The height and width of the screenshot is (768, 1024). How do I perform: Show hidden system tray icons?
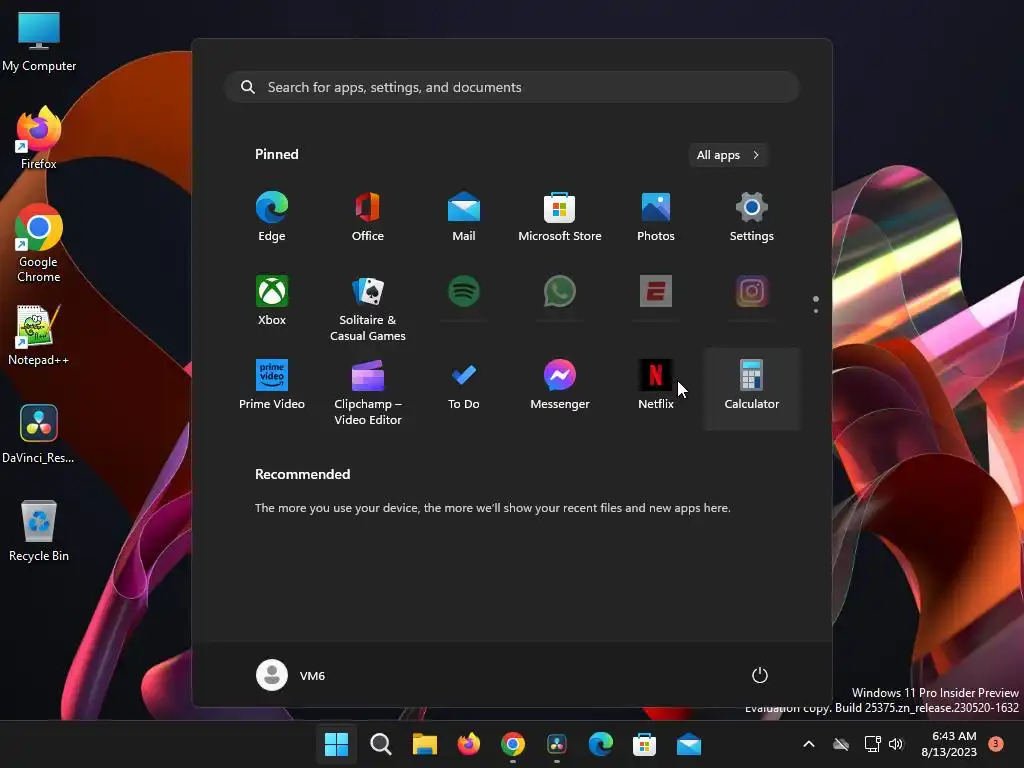point(808,744)
